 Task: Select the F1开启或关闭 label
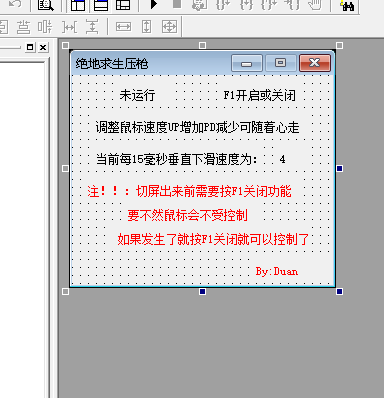(259, 96)
